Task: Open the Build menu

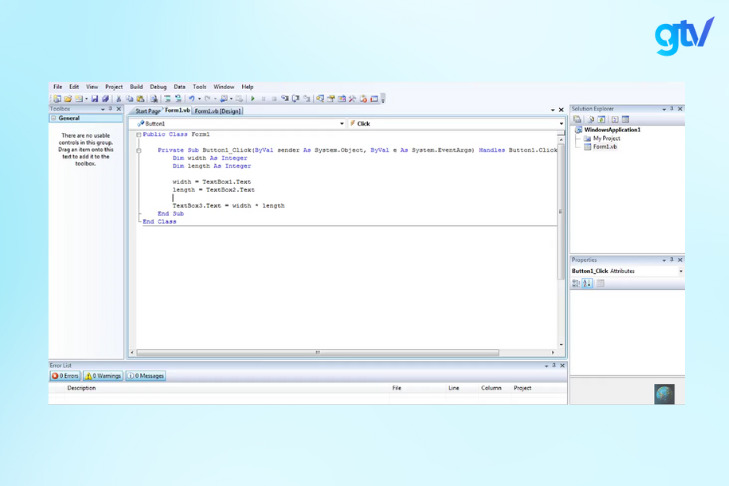Action: click(136, 87)
